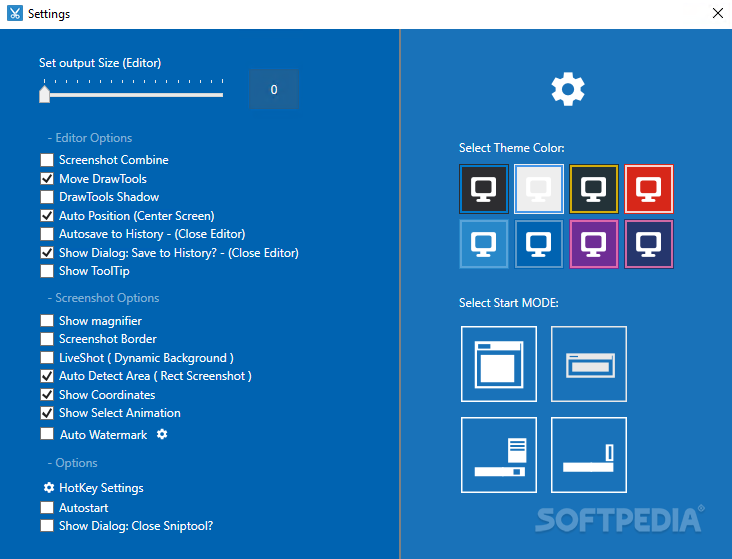Turn on Show magnifier checkbox
Screen dimensions: 732x559
point(47,321)
